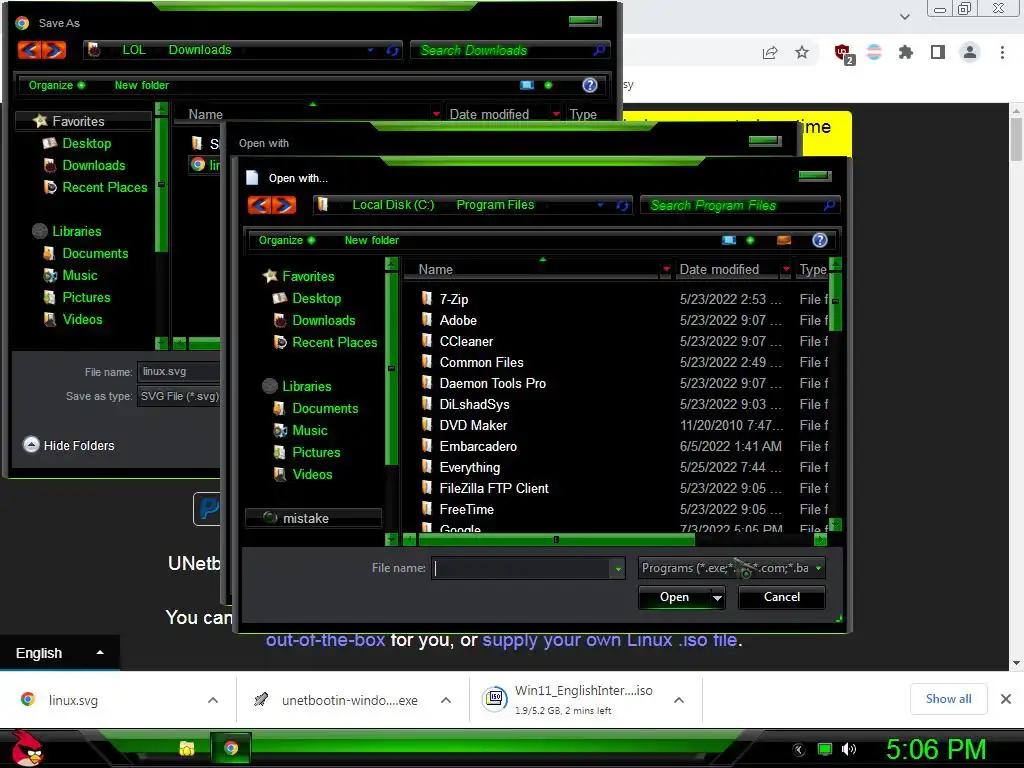Expand File name history dropdown
This screenshot has width=1024, height=768.
617,568
